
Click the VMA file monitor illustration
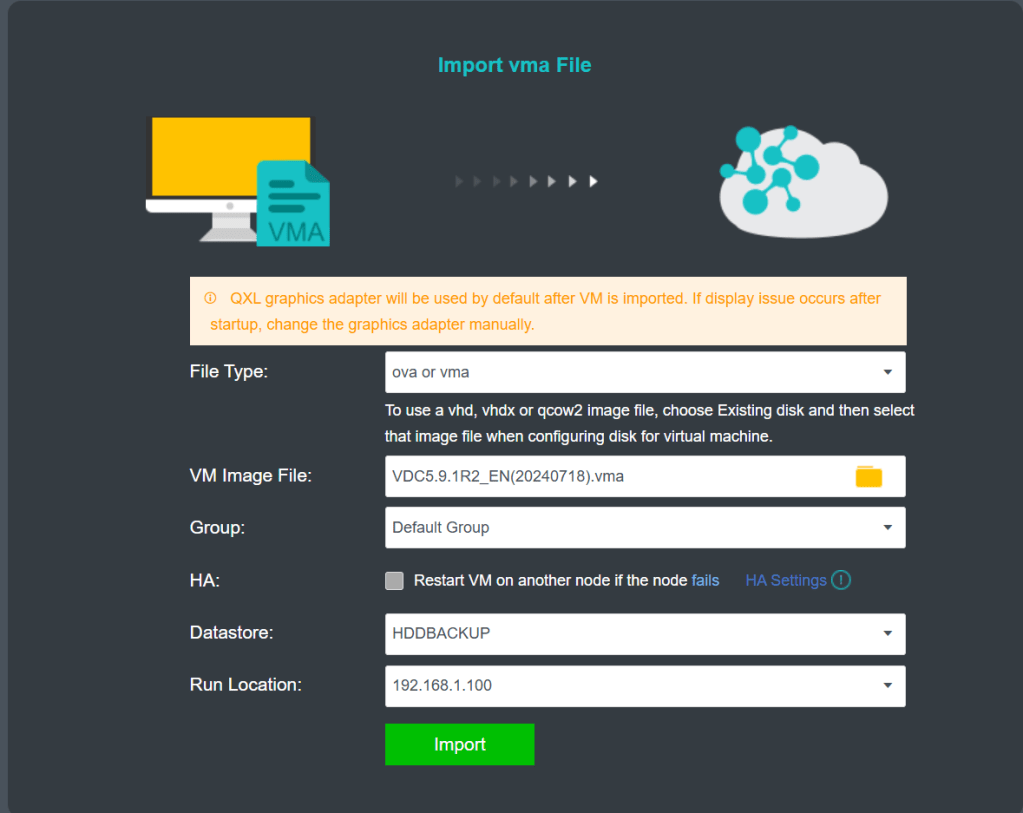click(x=238, y=181)
